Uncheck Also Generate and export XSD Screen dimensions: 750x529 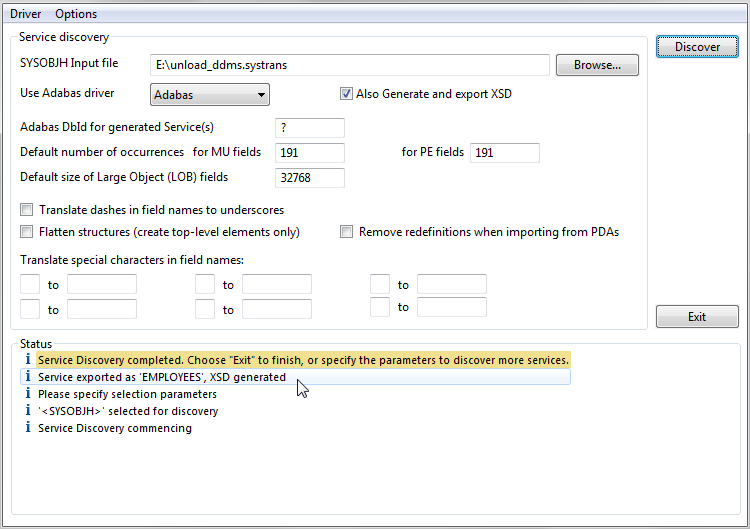[346, 94]
